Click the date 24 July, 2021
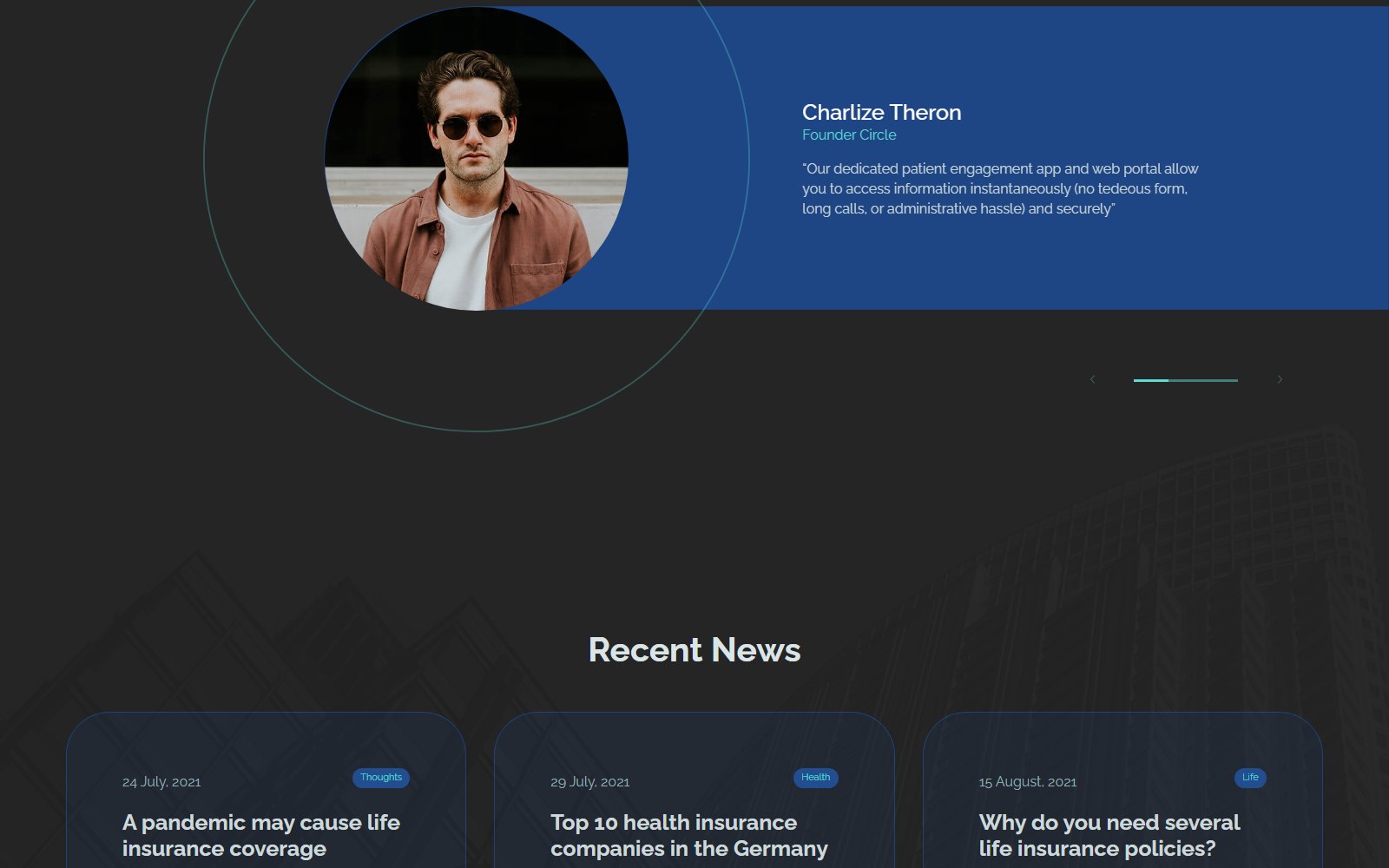1389x868 pixels. (x=161, y=782)
